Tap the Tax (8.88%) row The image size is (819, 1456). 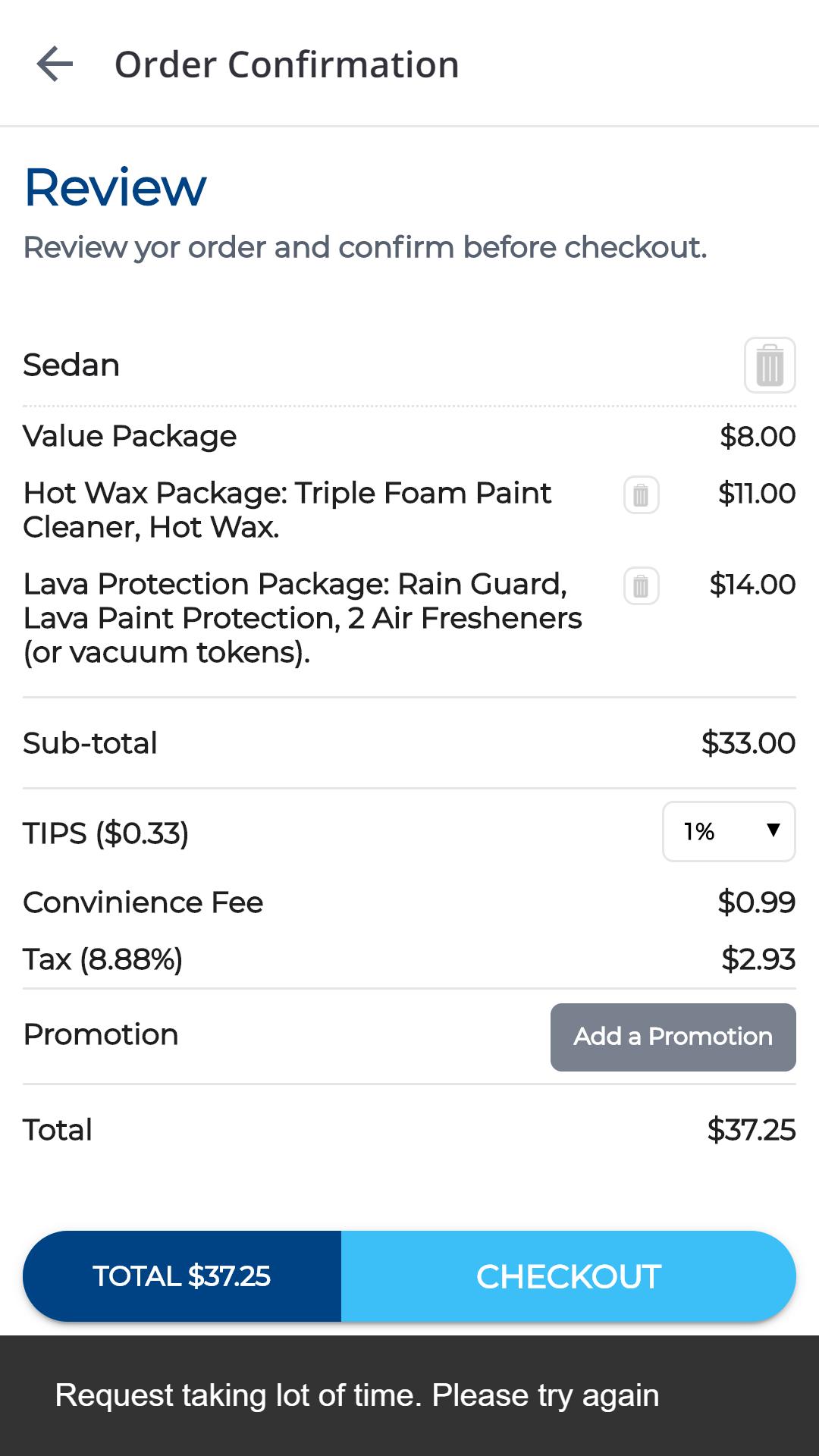click(x=409, y=959)
